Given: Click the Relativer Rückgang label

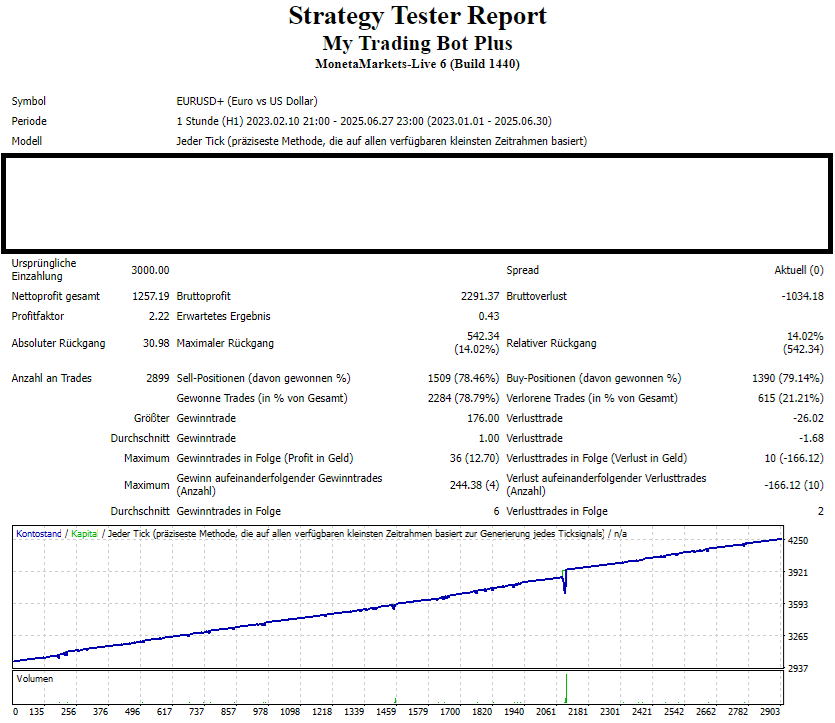Looking at the screenshot, I should point(551,343).
